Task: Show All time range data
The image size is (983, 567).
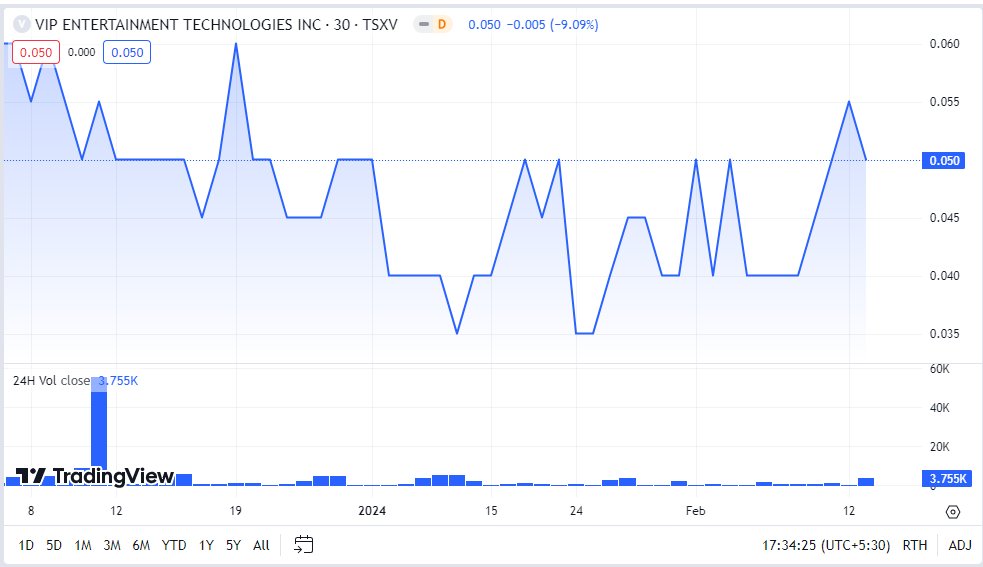Action: (x=261, y=545)
